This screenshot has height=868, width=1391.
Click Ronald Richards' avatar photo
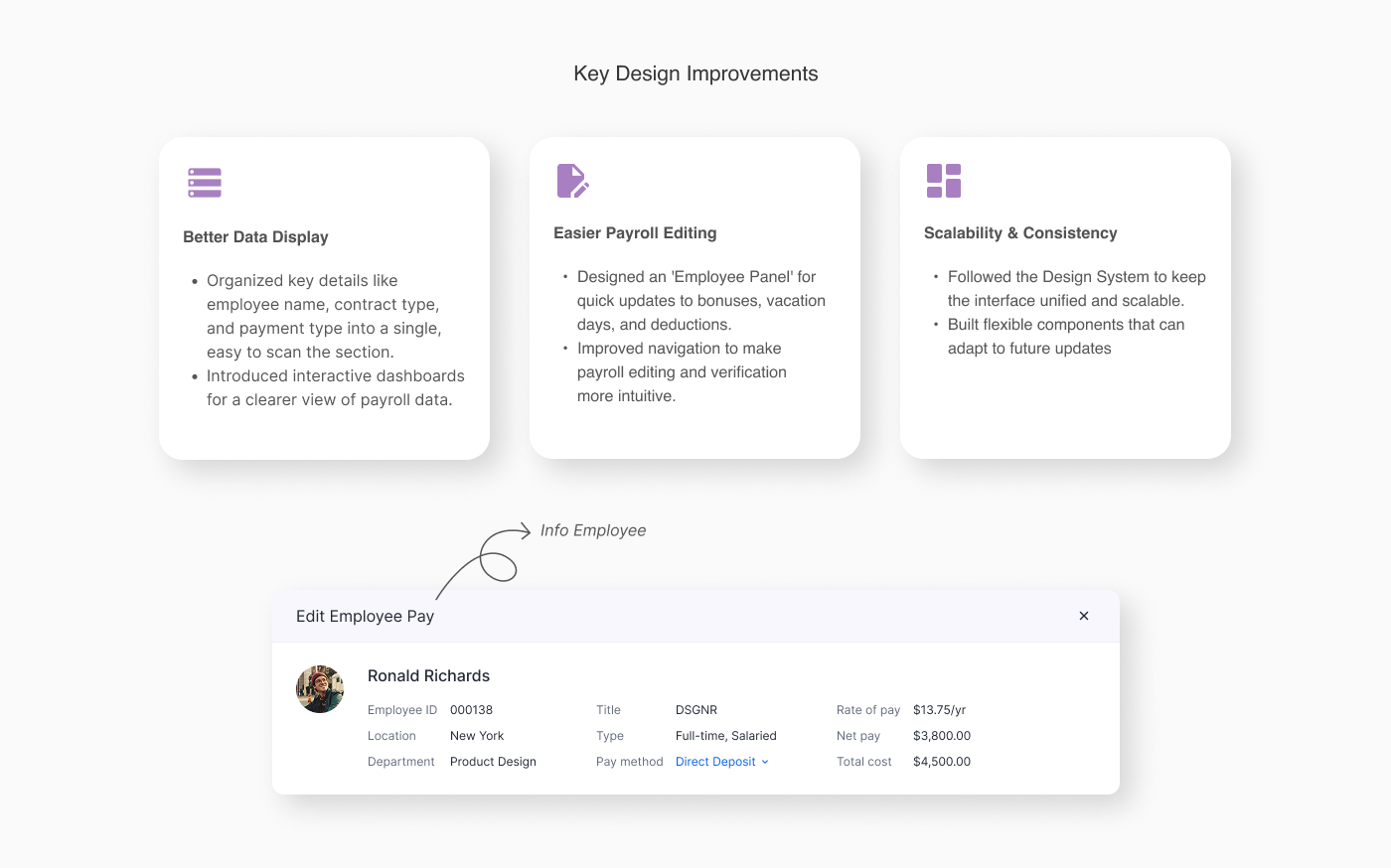320,689
